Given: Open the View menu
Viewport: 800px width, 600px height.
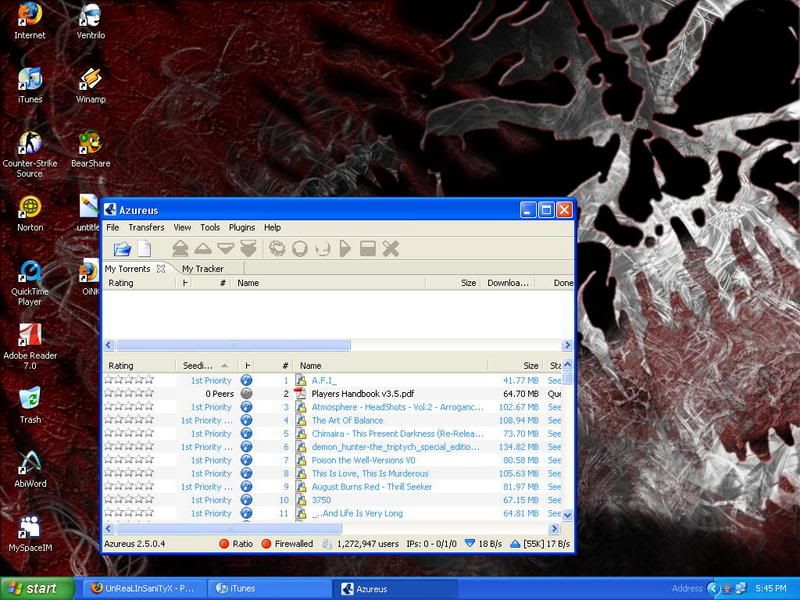Looking at the screenshot, I should 182,228.
